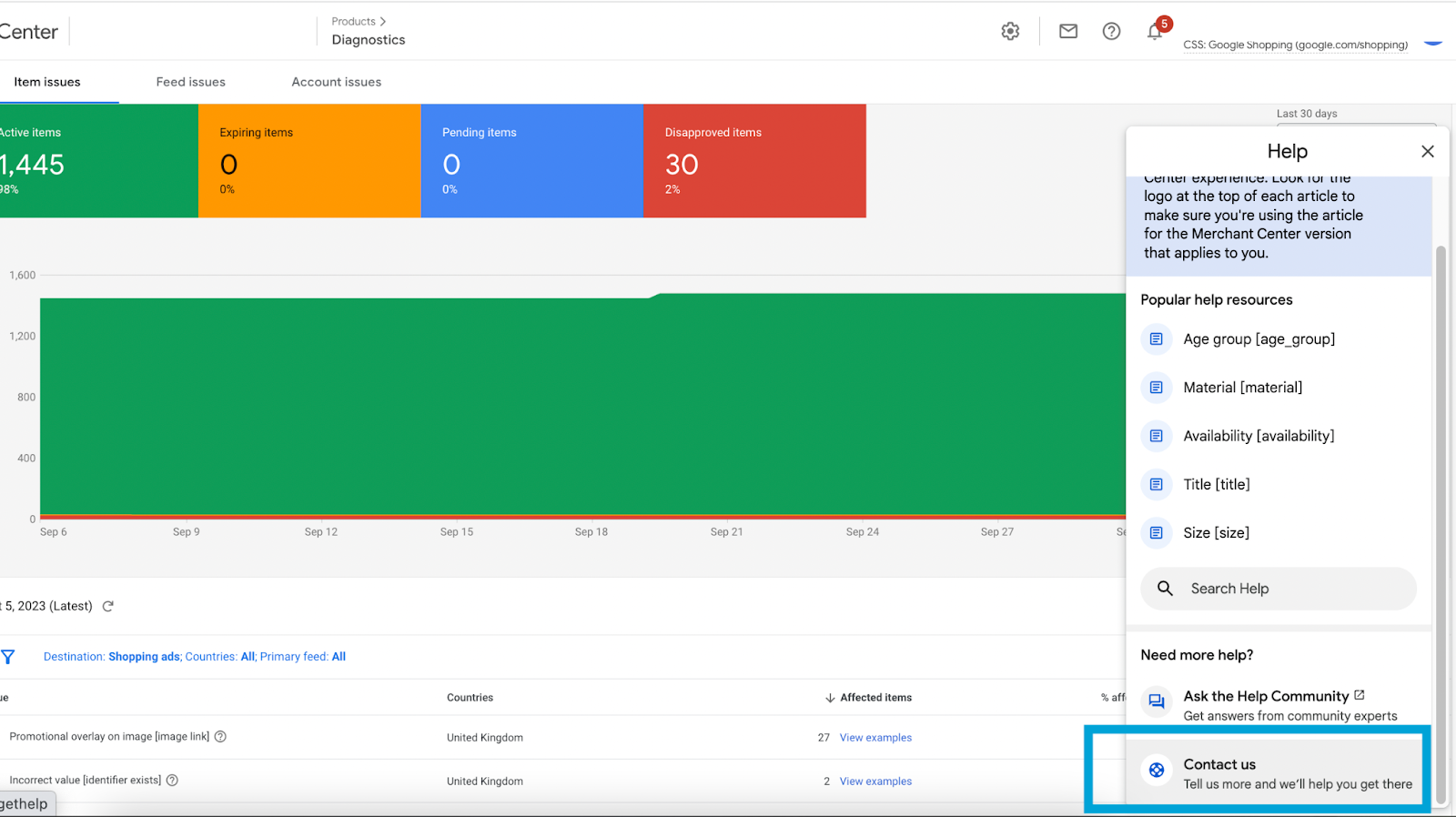Image resolution: width=1456 pixels, height=817 pixels.
Task: Click the Contact us lifebuoy icon
Action: [x=1157, y=771]
